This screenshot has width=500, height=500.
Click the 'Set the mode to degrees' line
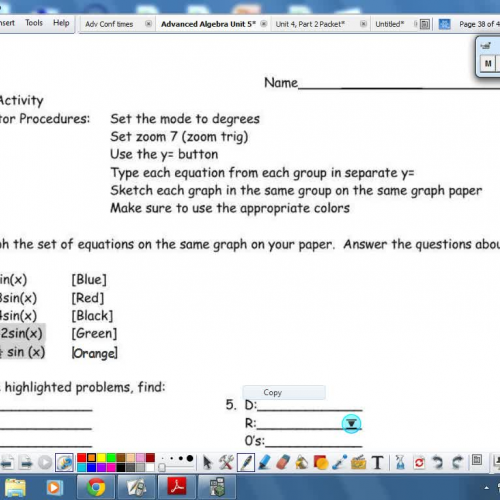185,119
